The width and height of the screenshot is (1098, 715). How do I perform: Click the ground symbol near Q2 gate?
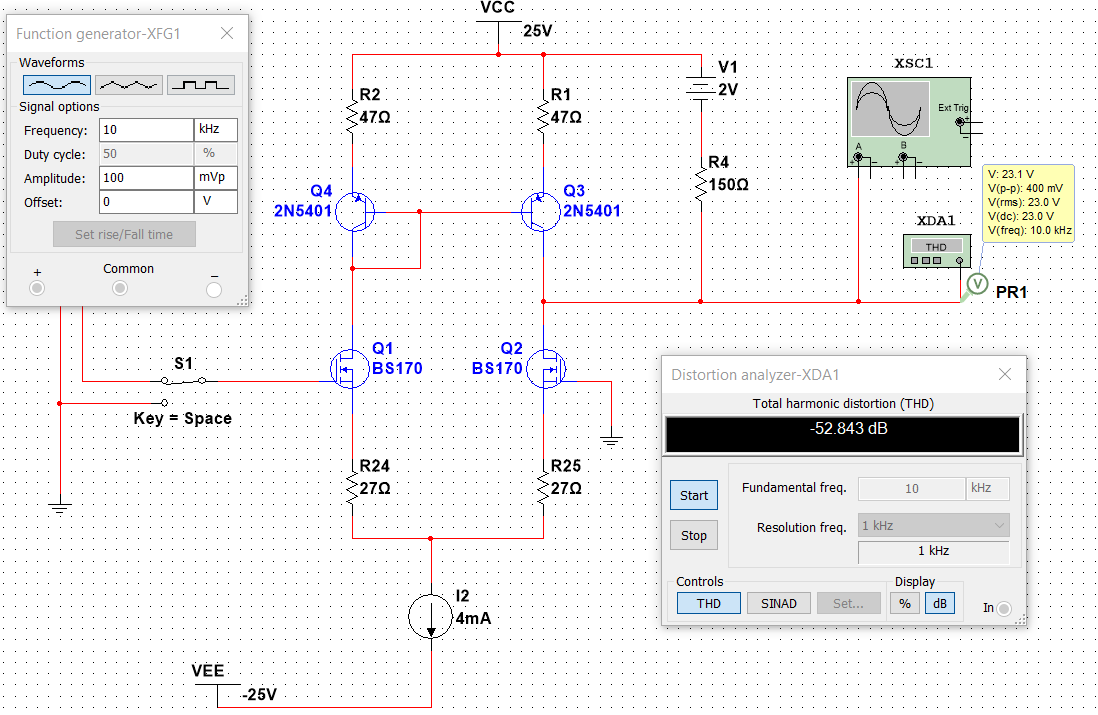coord(611,440)
